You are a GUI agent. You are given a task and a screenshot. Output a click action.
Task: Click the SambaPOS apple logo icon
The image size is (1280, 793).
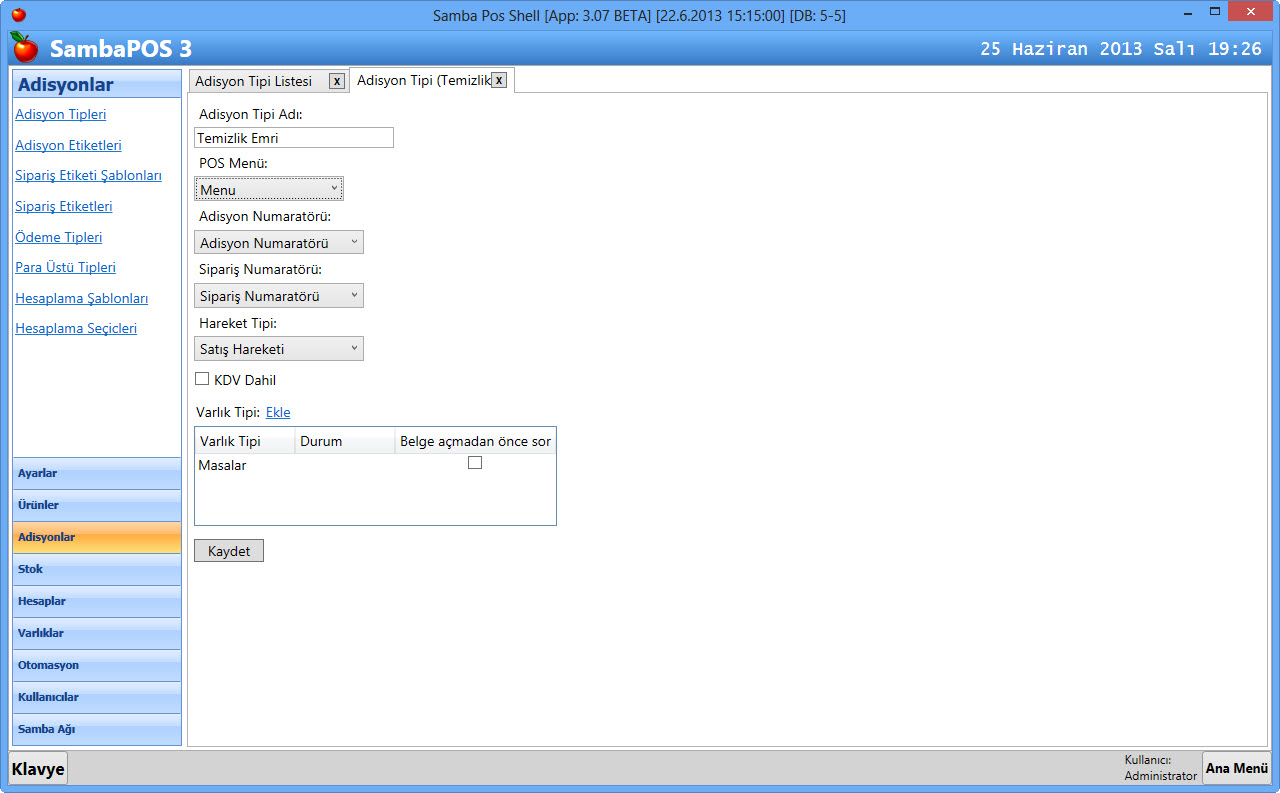(x=24, y=47)
